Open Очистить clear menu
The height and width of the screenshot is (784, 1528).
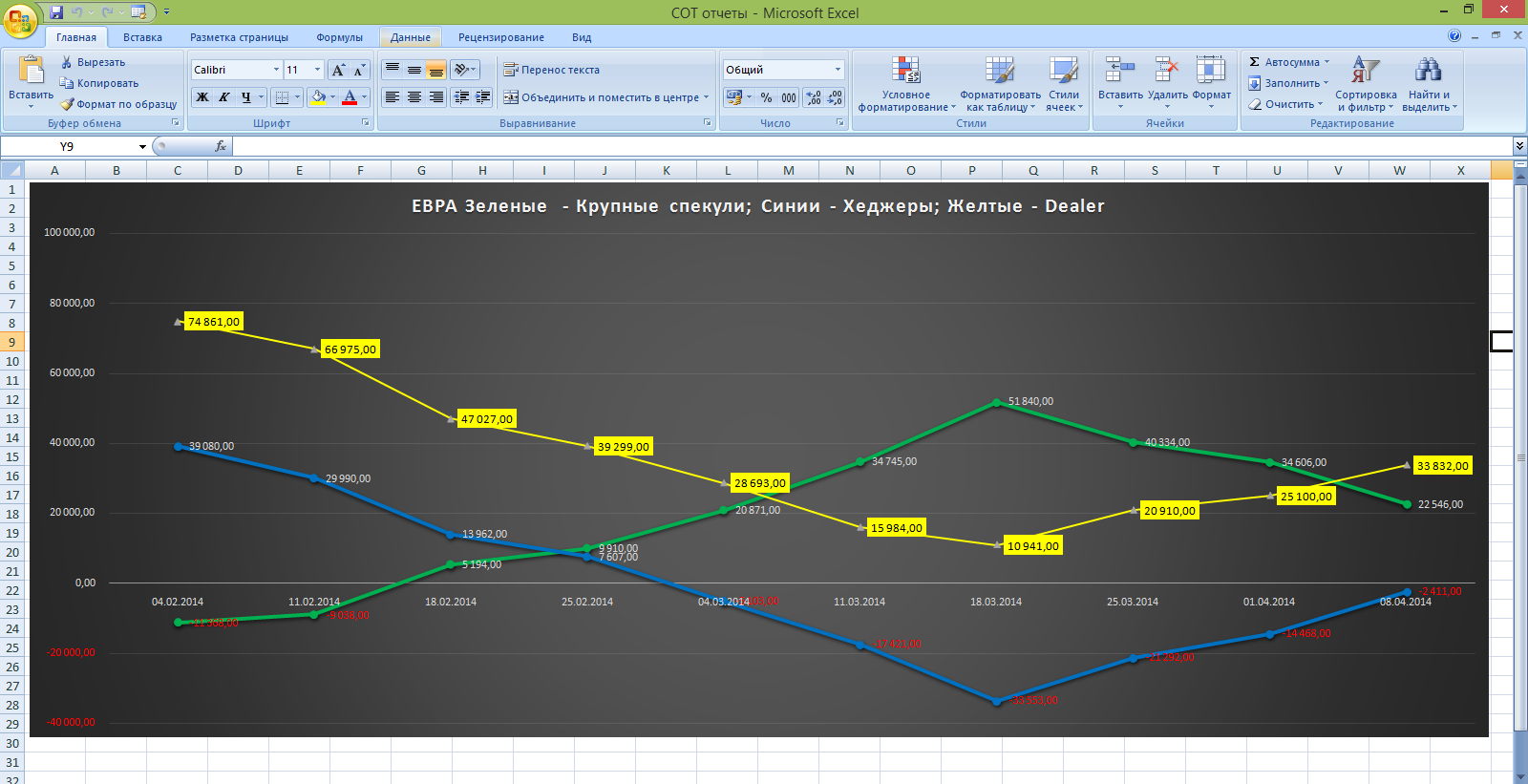(1285, 104)
